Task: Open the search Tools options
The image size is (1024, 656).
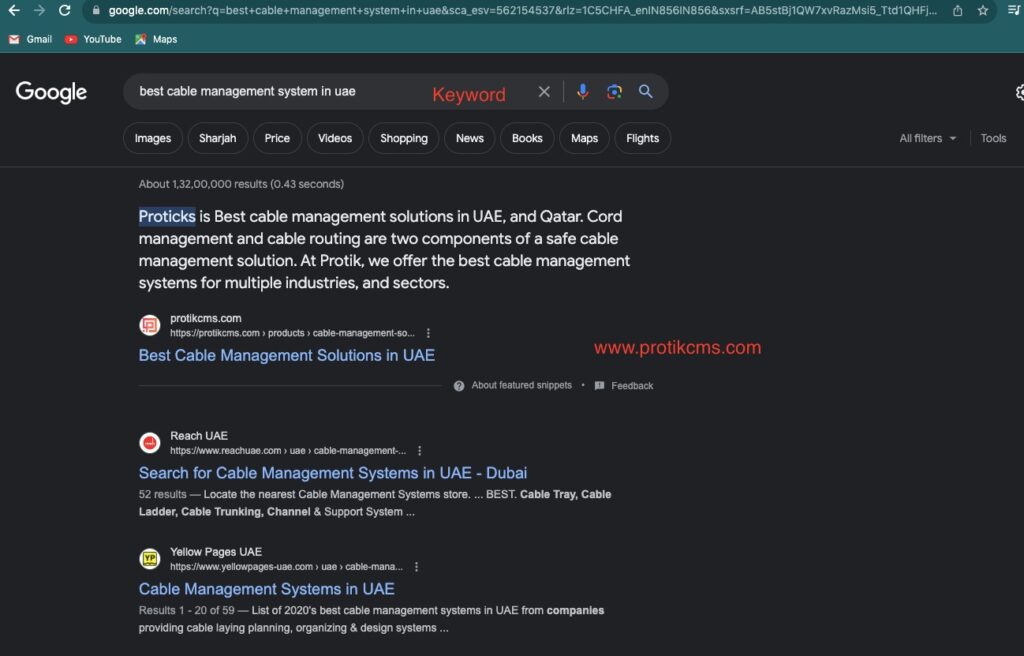Action: coord(993,139)
